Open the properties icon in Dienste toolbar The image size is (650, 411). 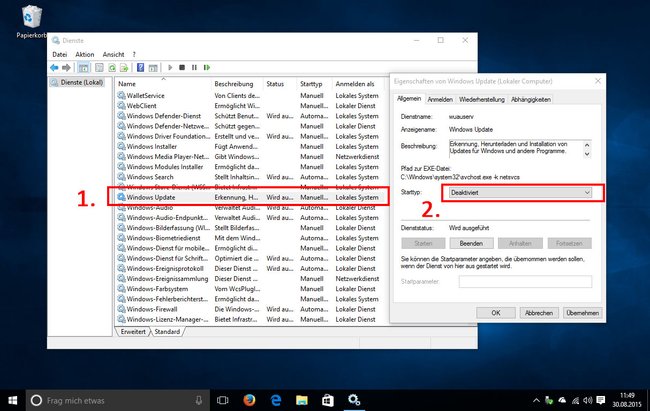[99, 67]
